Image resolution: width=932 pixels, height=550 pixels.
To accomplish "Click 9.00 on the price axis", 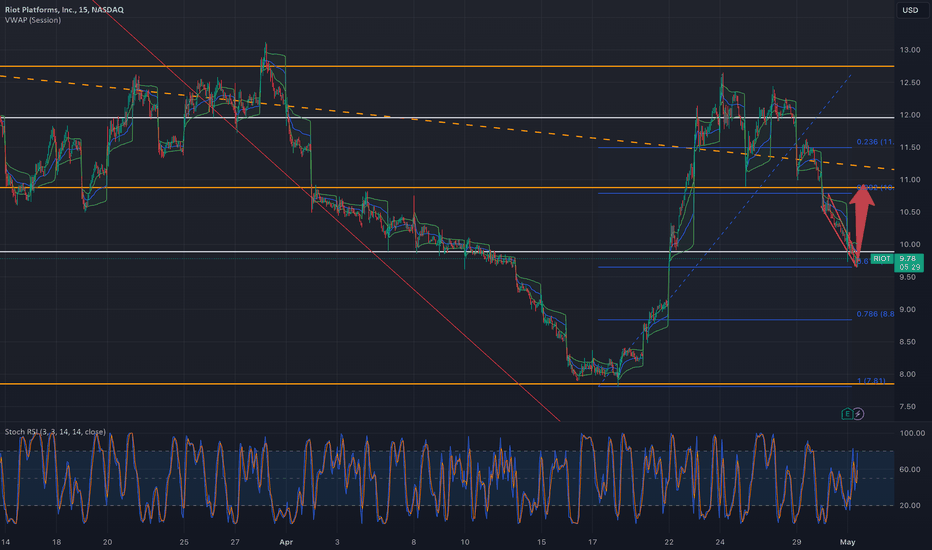I will click(x=908, y=310).
